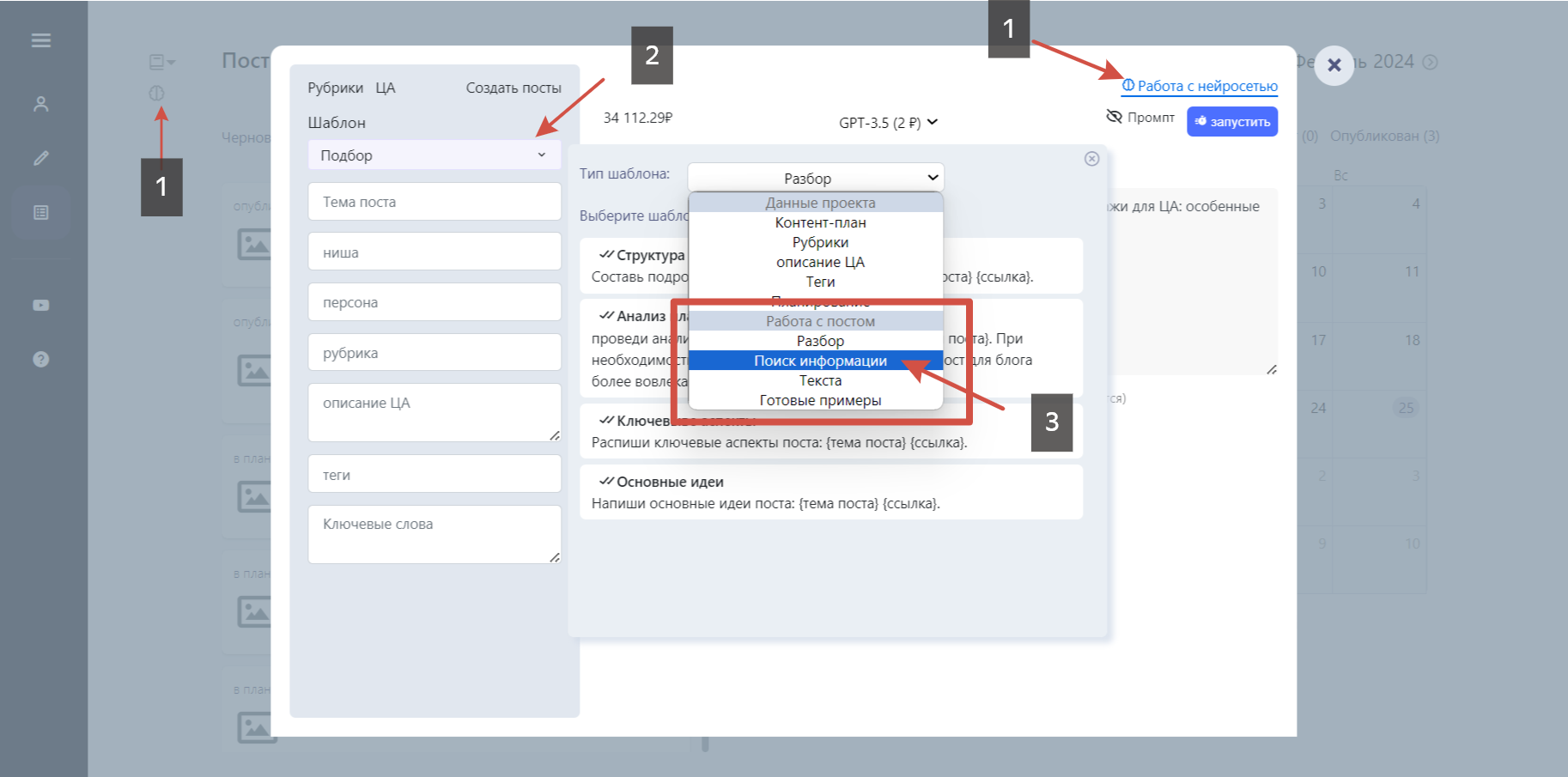
Task: Click the персона input field
Action: point(435,302)
